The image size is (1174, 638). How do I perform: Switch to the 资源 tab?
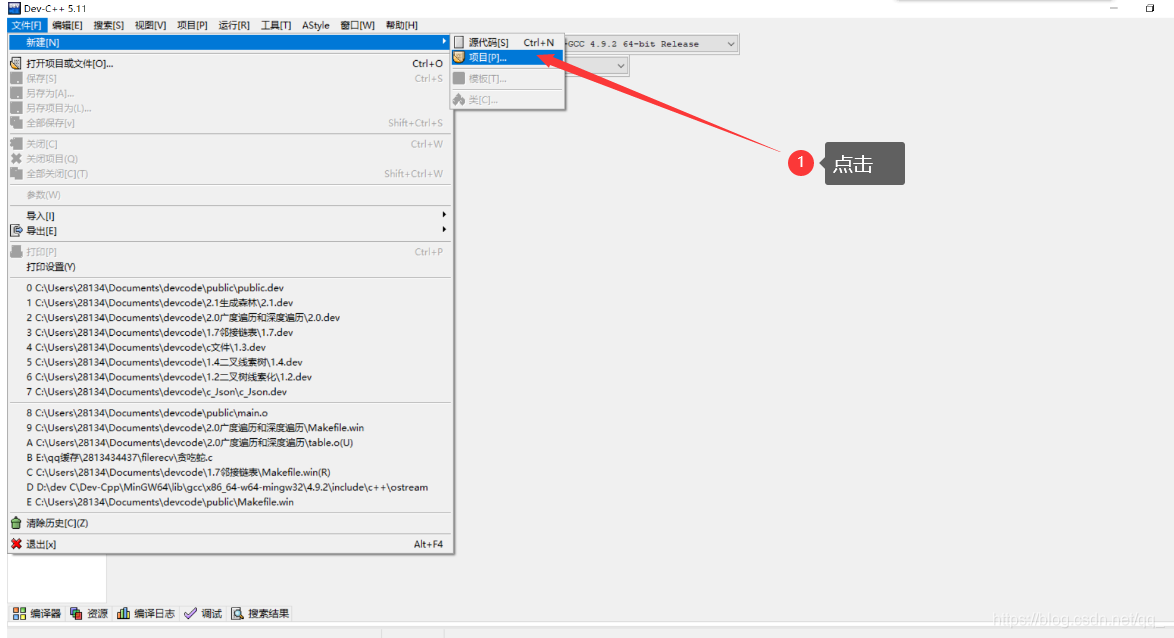89,614
